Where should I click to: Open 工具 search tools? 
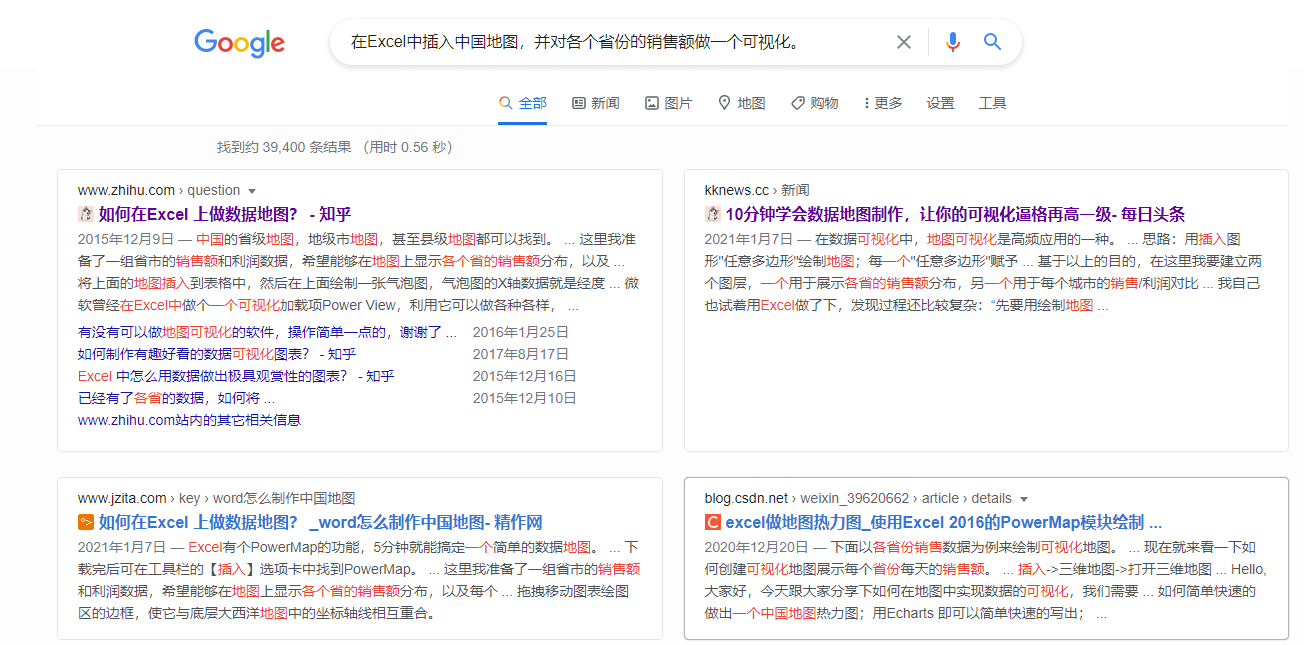992,103
